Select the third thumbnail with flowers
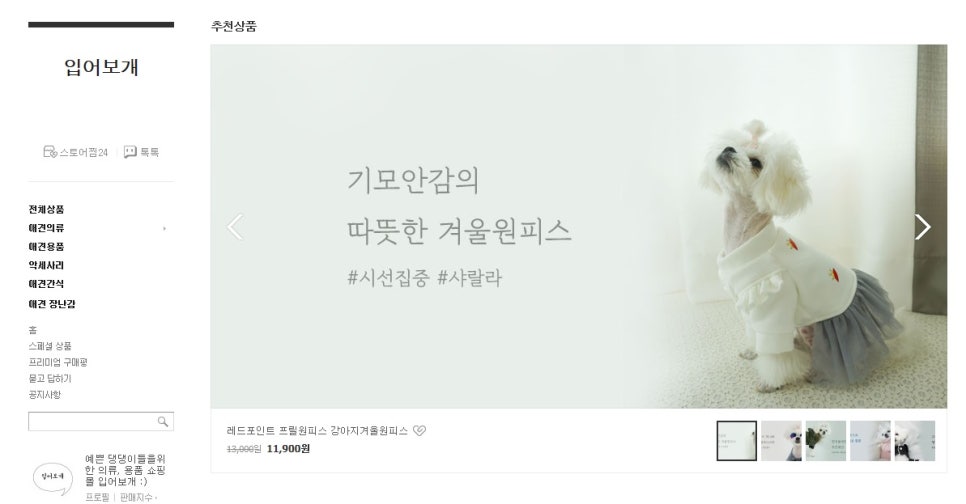The height and width of the screenshot is (504, 966). click(826, 441)
